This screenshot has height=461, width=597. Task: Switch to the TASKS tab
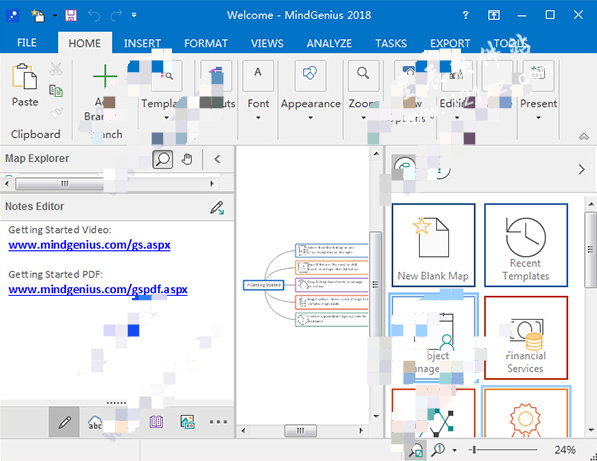[391, 43]
